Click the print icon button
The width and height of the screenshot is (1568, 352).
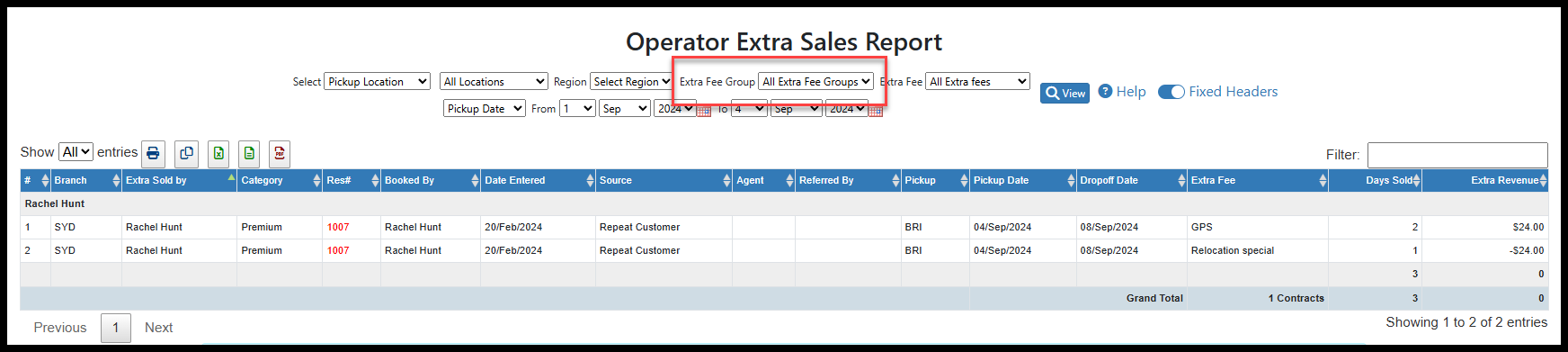[154, 153]
